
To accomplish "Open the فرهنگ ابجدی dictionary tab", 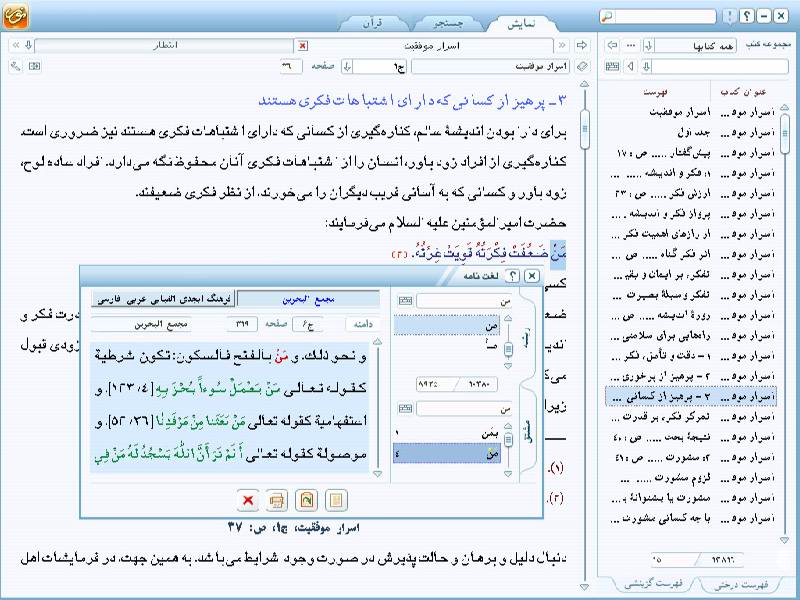I will coord(163,299).
